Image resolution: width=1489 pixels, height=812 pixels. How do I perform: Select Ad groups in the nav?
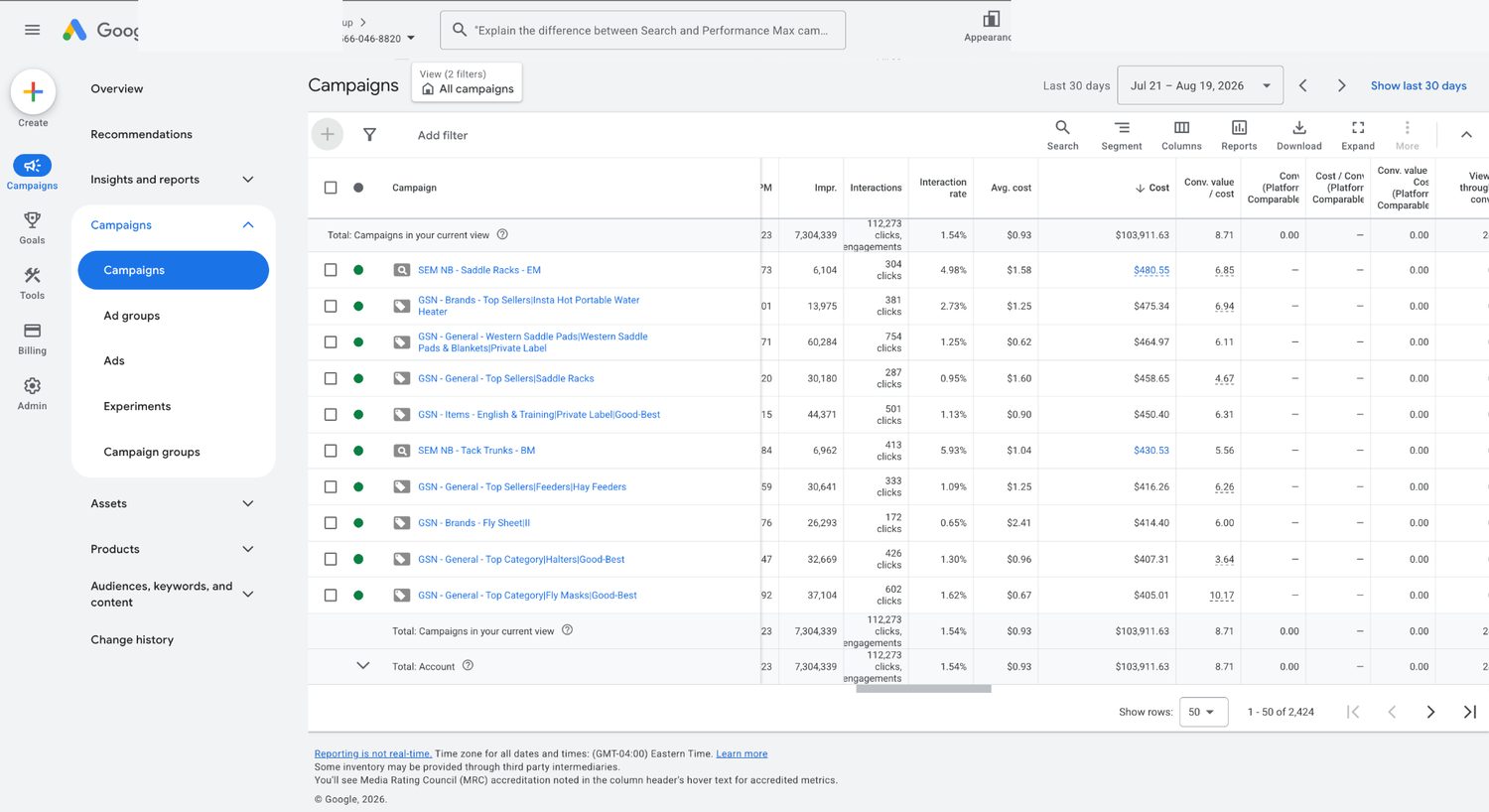pyautogui.click(x=132, y=316)
